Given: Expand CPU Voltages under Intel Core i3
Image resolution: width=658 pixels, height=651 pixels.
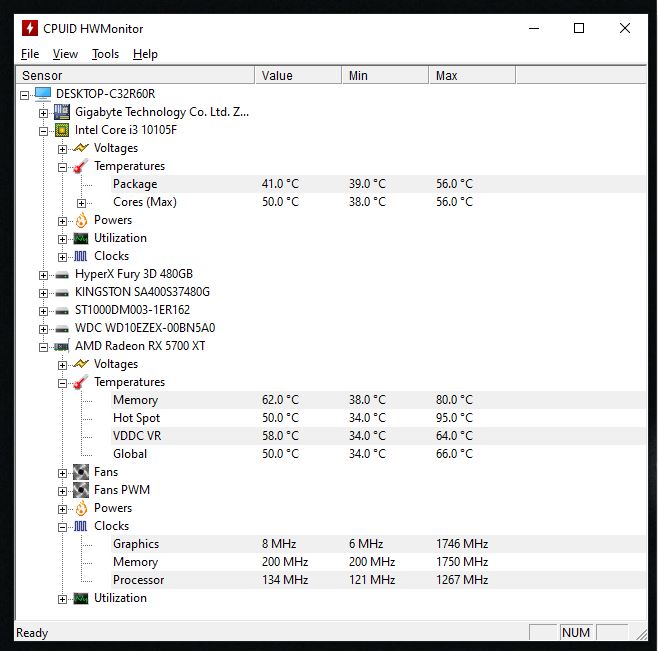Looking at the screenshot, I should tap(62, 149).
